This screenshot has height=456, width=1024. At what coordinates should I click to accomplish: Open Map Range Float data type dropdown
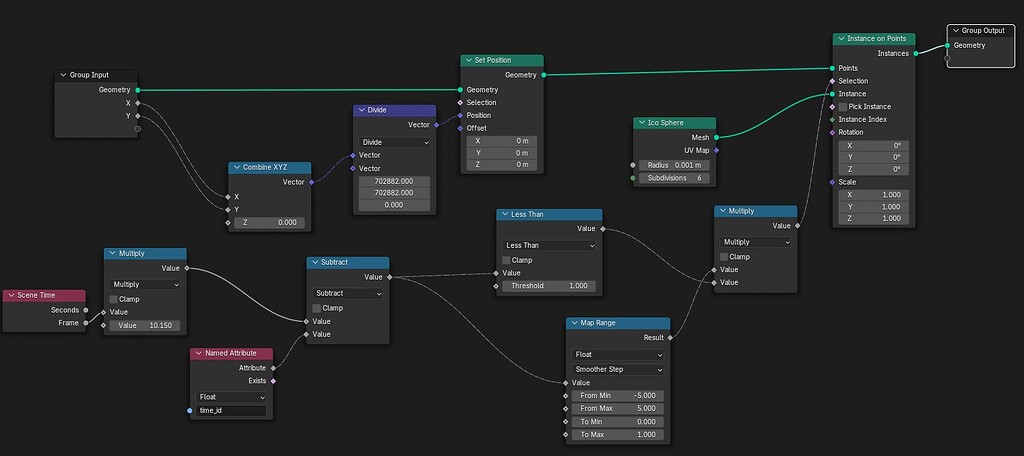tap(618, 355)
